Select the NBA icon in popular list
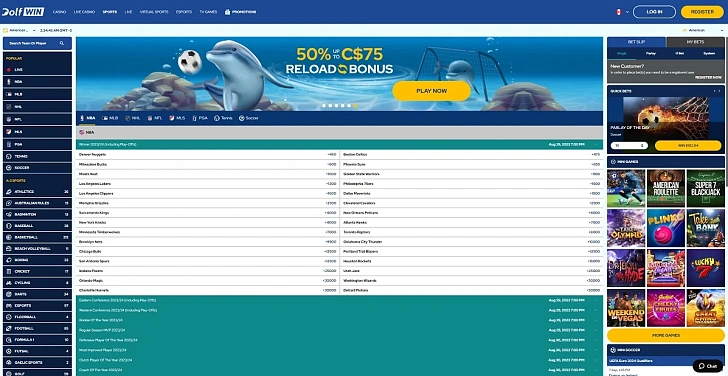The height and width of the screenshot is (376, 728). click(x=8, y=82)
